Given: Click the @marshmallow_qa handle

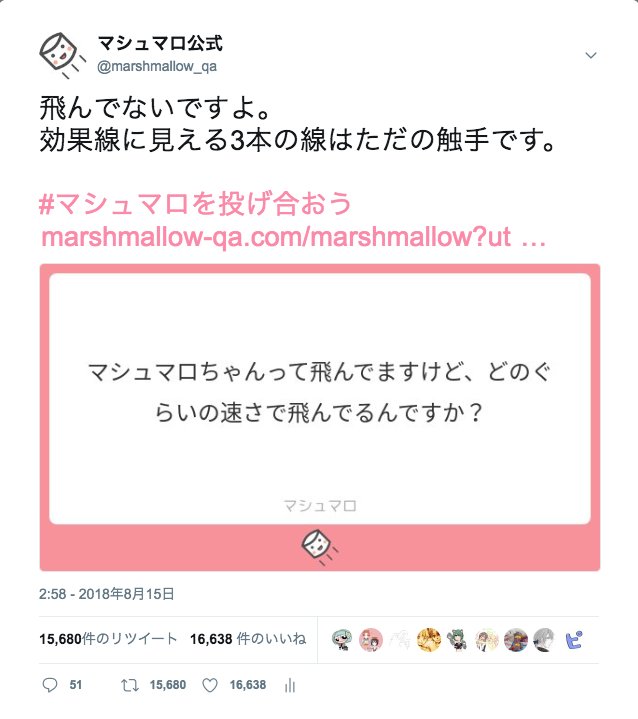Looking at the screenshot, I should [157, 67].
